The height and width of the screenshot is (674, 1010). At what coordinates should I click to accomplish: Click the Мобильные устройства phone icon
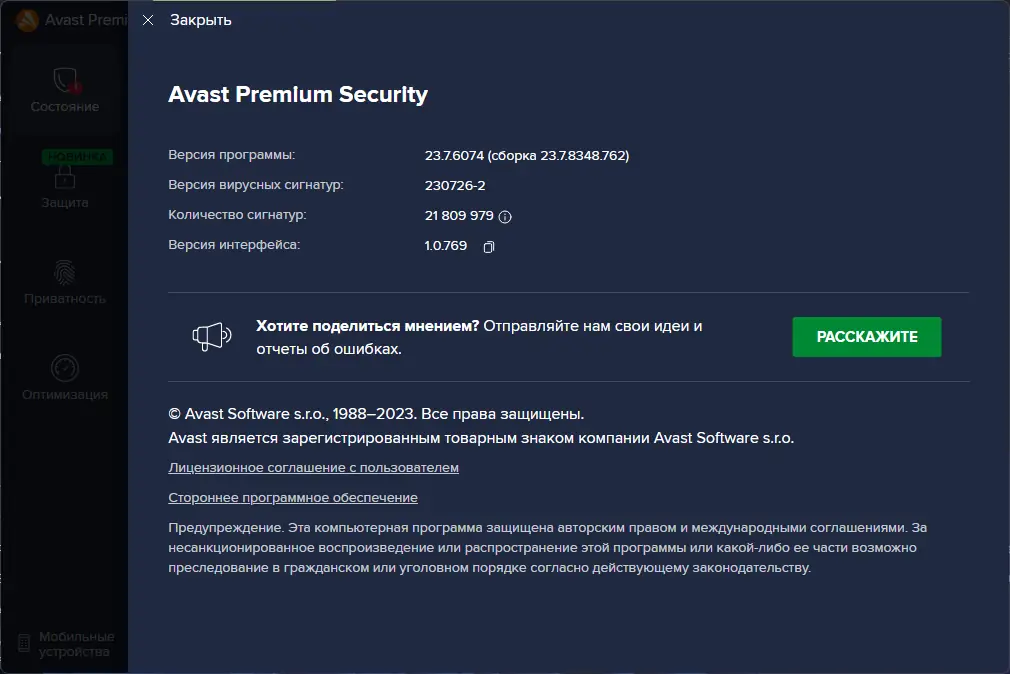[23, 644]
